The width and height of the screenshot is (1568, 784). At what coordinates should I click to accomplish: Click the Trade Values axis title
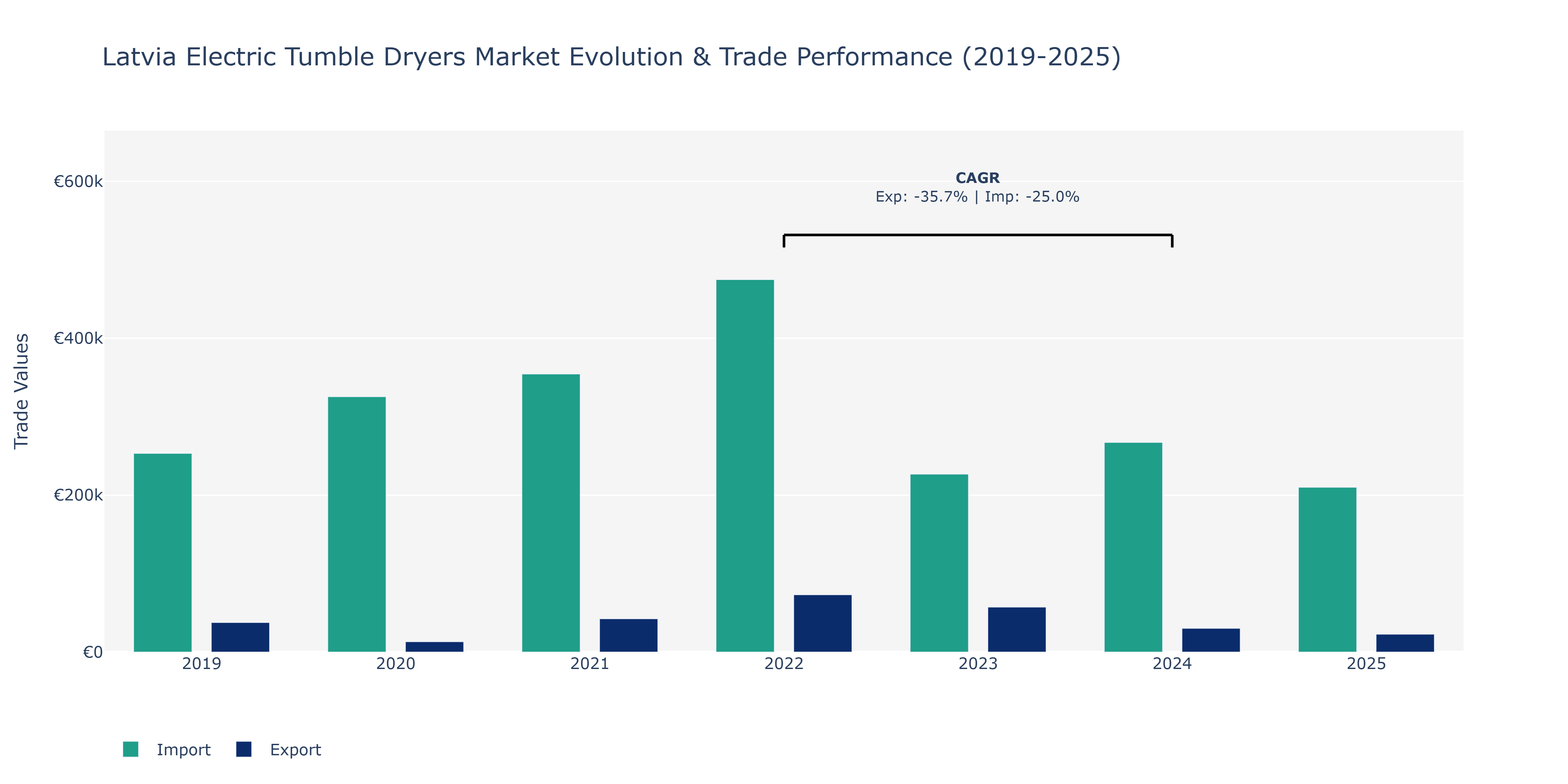[21, 391]
